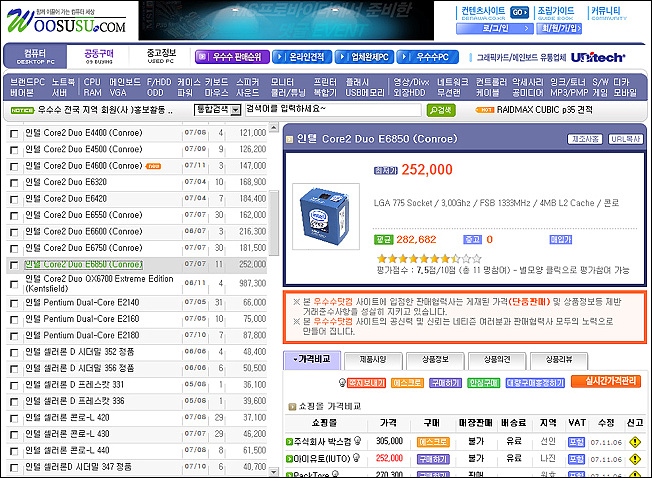Click the green 검색 search button
Image resolution: width=652 pixels, height=478 pixels.
[441, 110]
